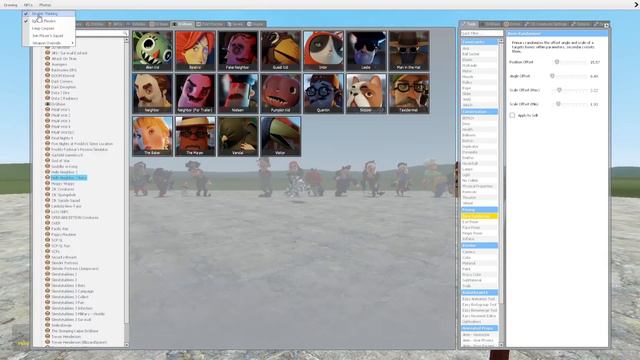
Task: Enable Join Player's Squad option
Action: pos(49,36)
